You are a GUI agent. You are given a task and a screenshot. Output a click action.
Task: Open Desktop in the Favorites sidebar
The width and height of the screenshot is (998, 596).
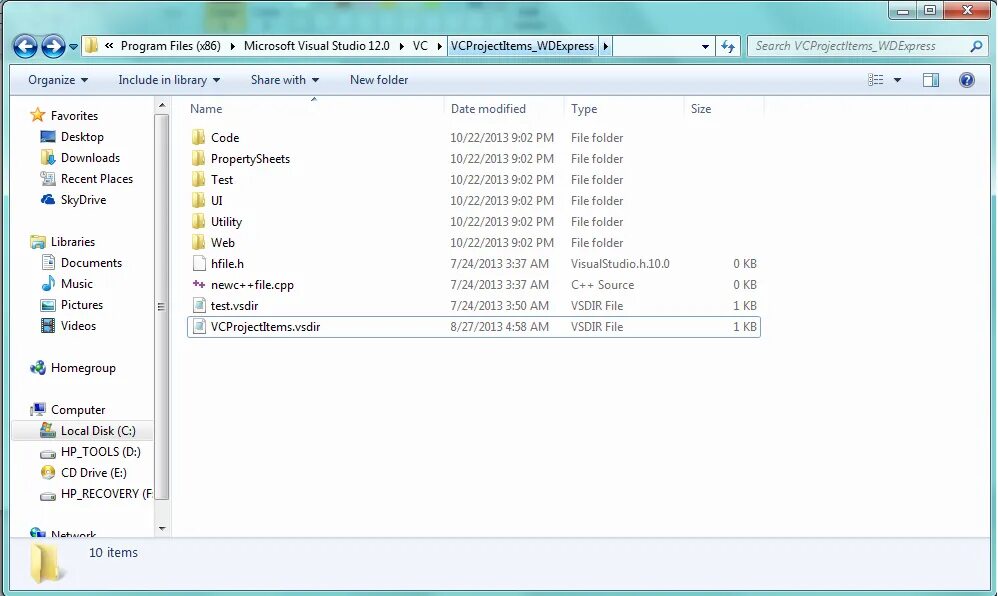pyautogui.click(x=82, y=137)
